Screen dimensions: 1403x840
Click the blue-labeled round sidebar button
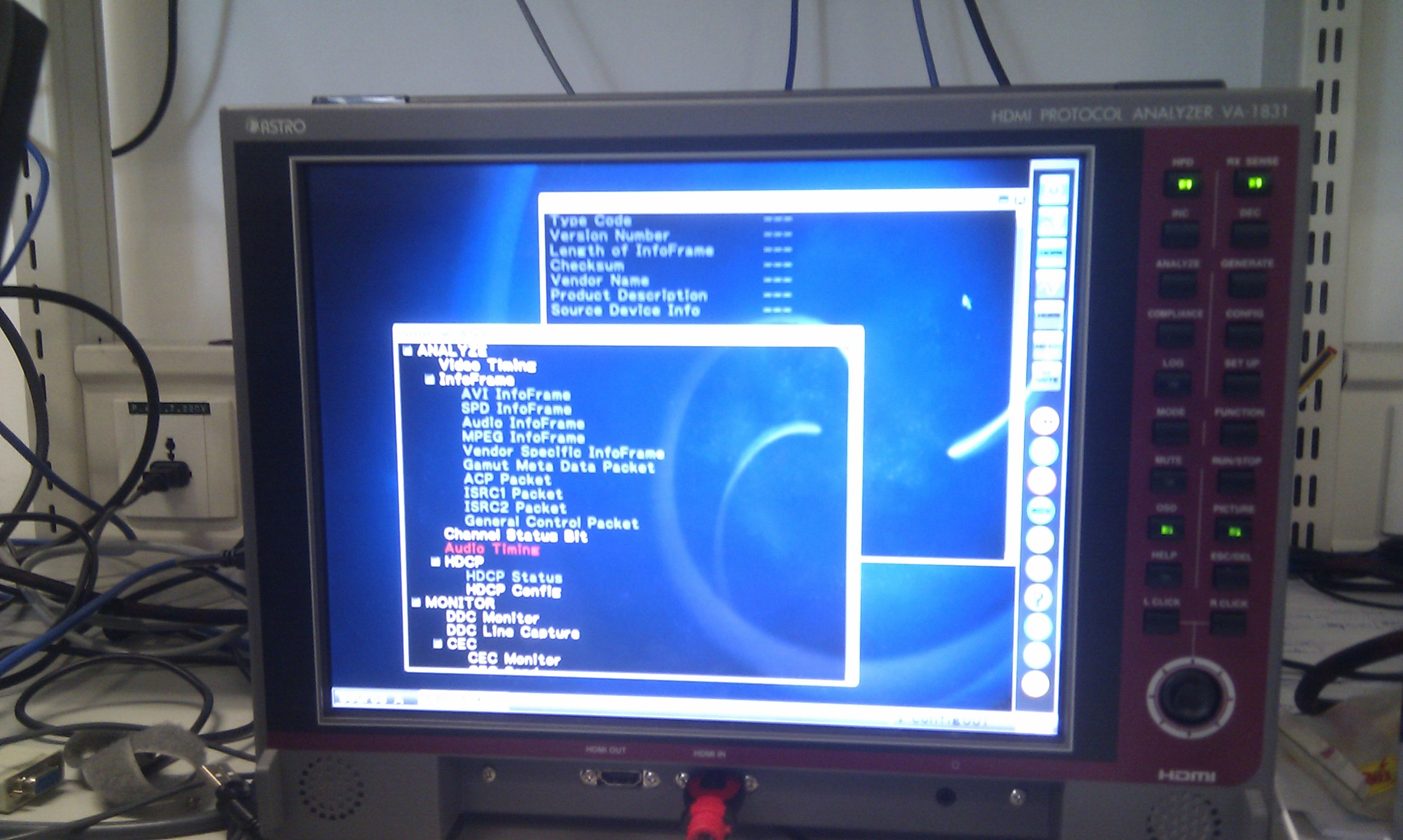[x=1041, y=510]
